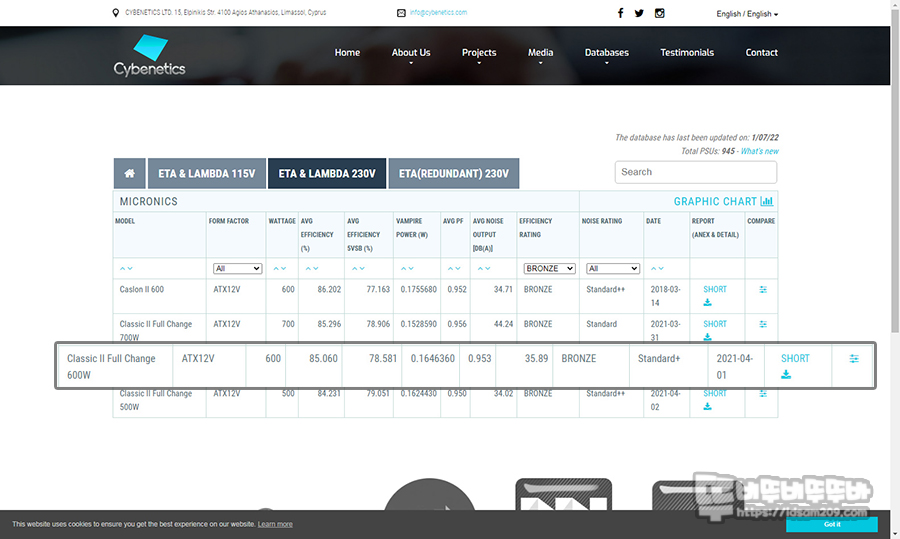The width and height of the screenshot is (900, 539).
Task: Expand the About Us menu
Action: click(x=411, y=53)
